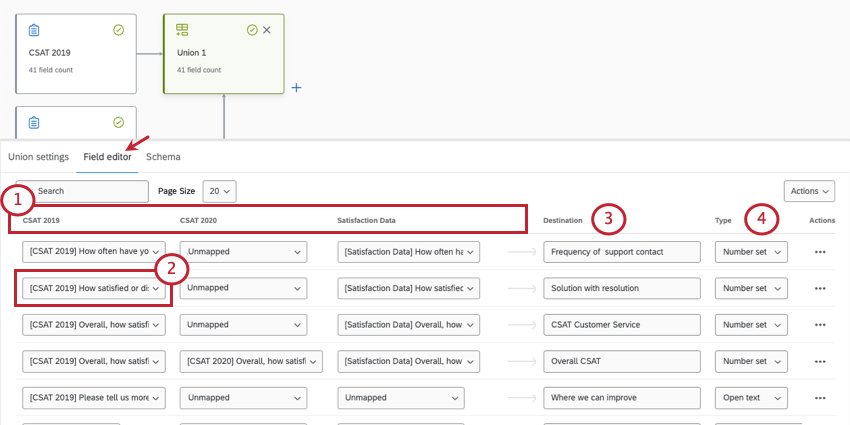Open row actions menu for Overall CSAT
Image resolution: width=850 pixels, height=425 pixels.
coord(820,361)
